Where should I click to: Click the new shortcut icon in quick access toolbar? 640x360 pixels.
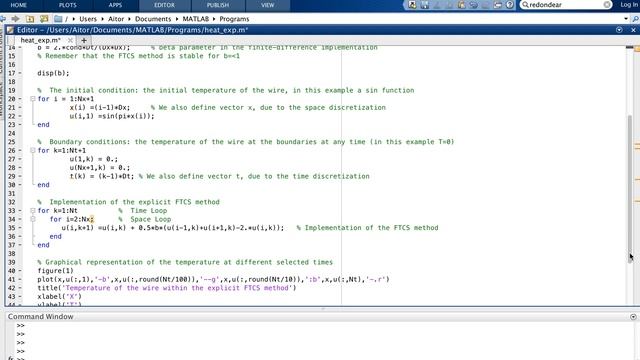(x=412, y=5)
